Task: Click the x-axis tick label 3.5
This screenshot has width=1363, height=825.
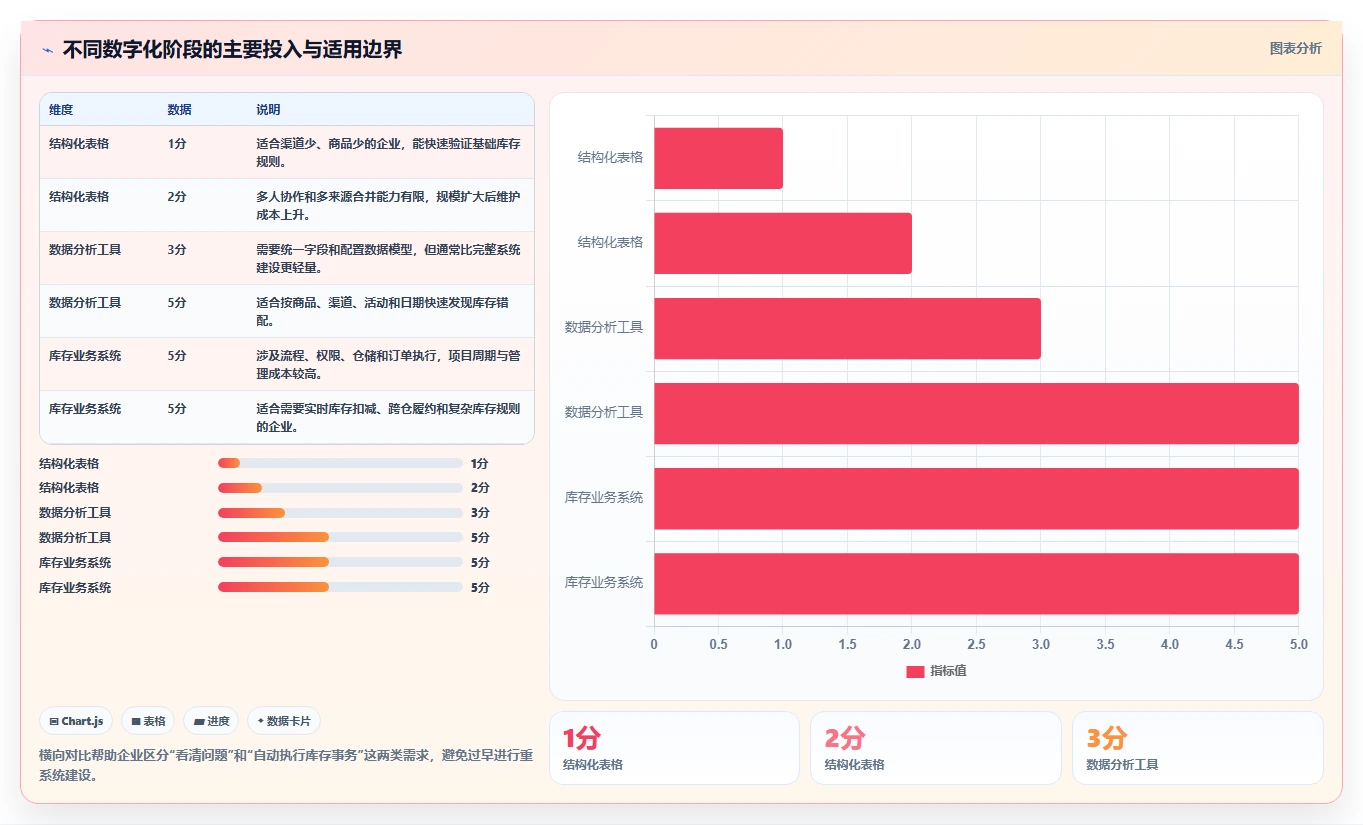Action: (1105, 645)
